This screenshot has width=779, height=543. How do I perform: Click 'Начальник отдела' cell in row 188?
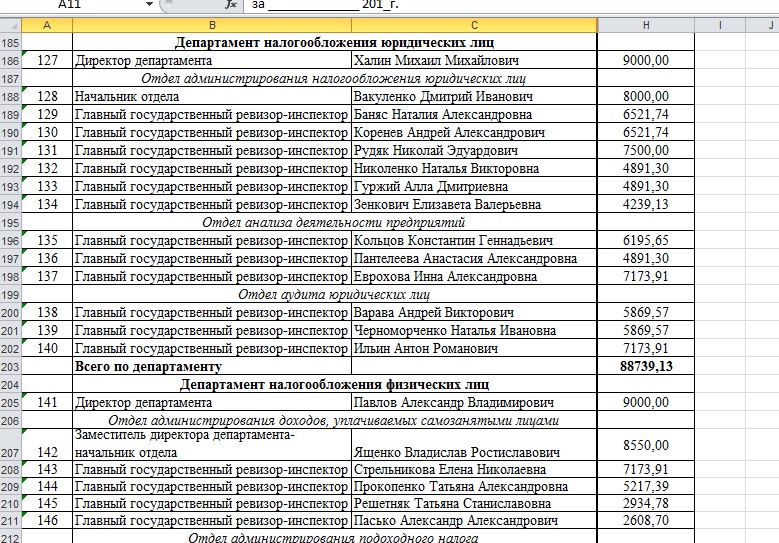point(211,97)
